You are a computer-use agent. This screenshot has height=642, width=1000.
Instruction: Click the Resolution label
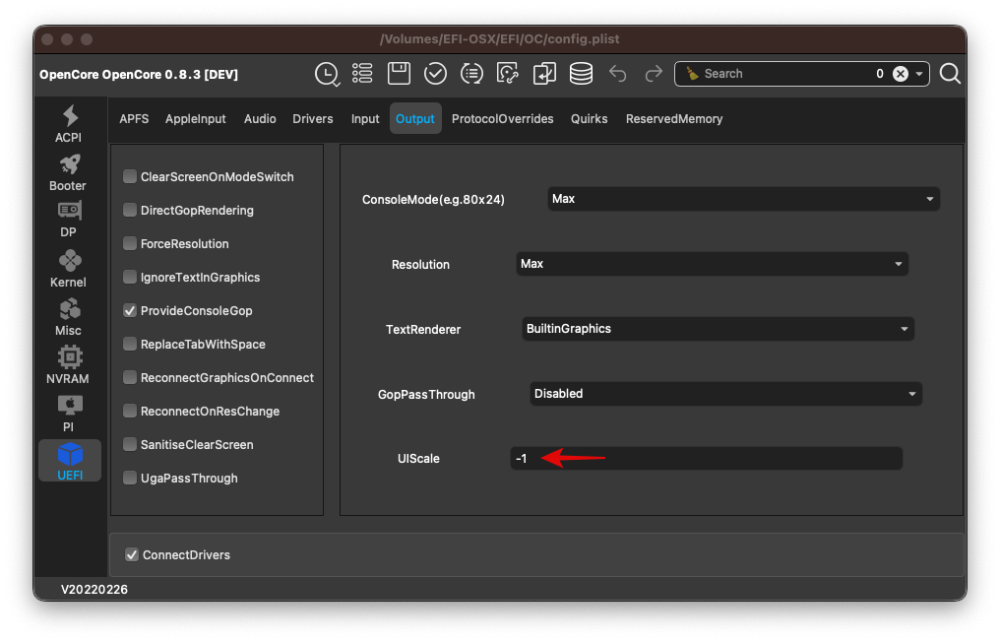click(420, 265)
